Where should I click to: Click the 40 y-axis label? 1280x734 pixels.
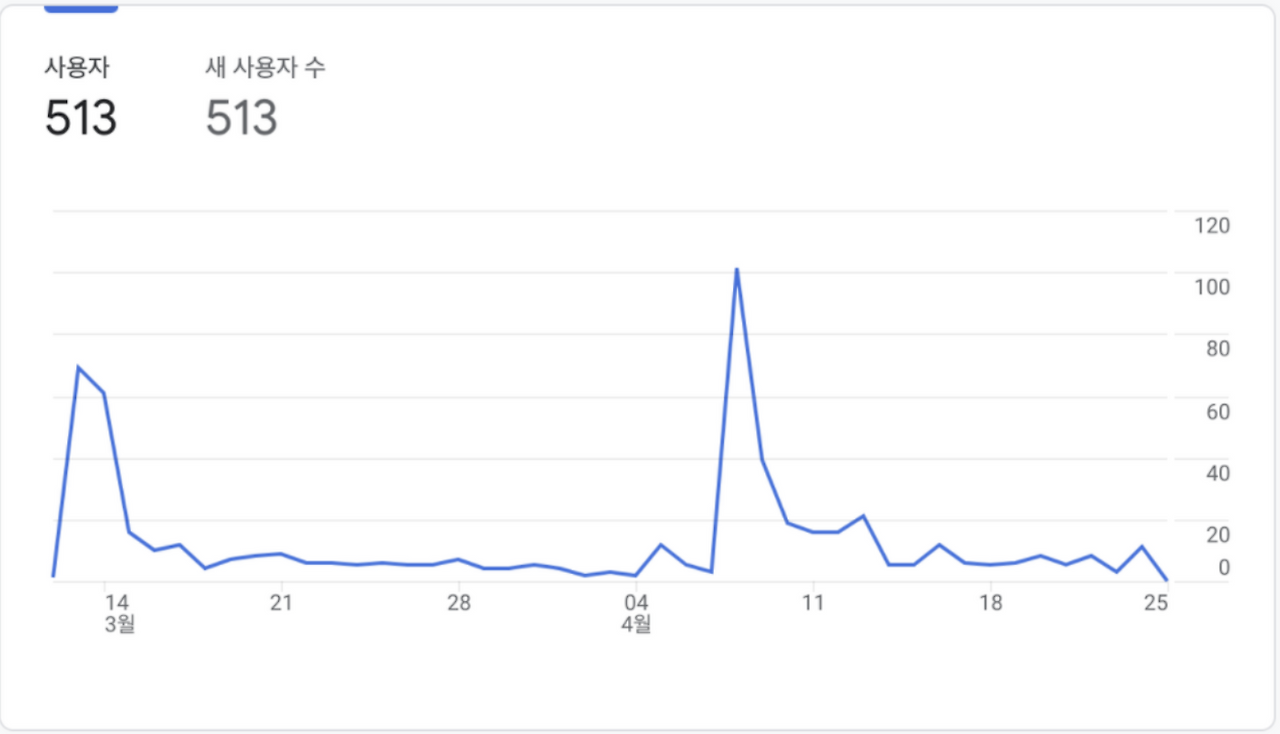[1218, 473]
